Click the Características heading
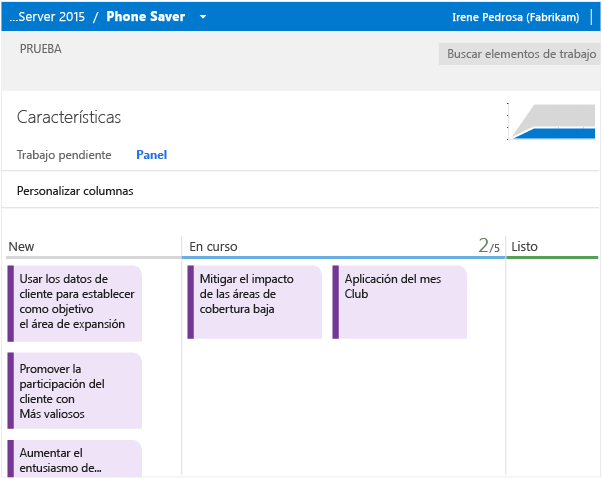This screenshot has width=602, height=479. click(x=69, y=117)
